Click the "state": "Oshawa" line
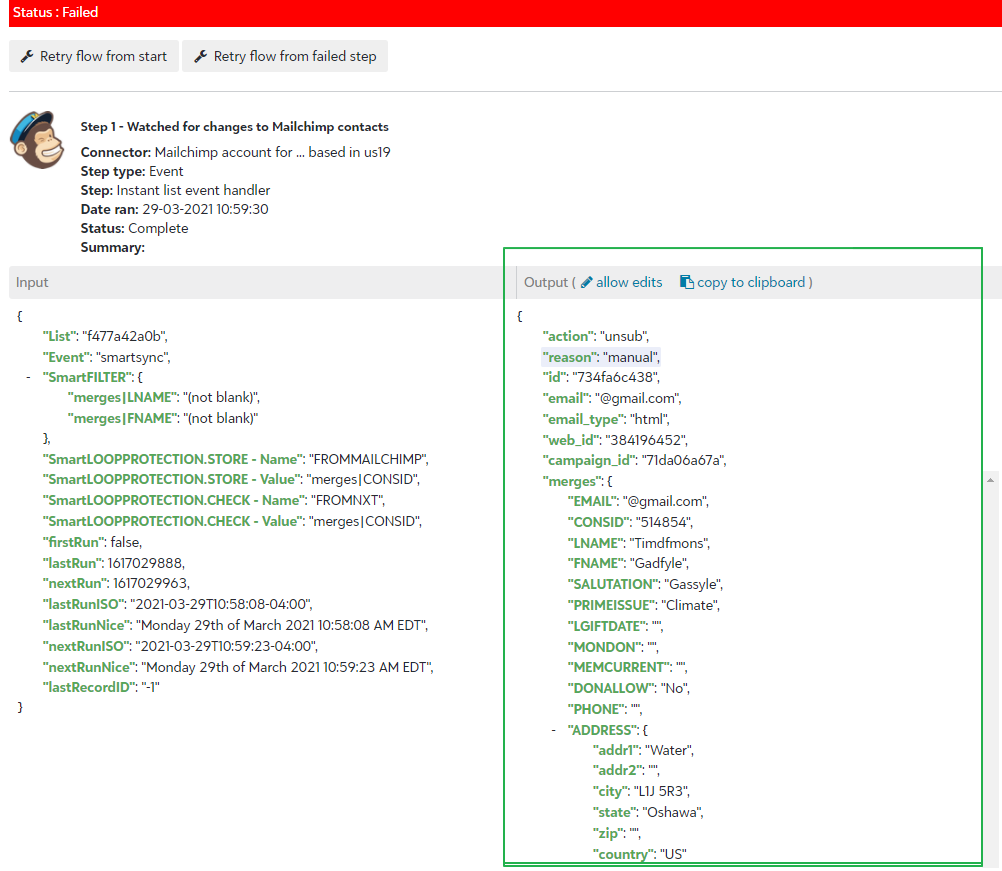Screen dimensions: 1002x871 [x=648, y=812]
